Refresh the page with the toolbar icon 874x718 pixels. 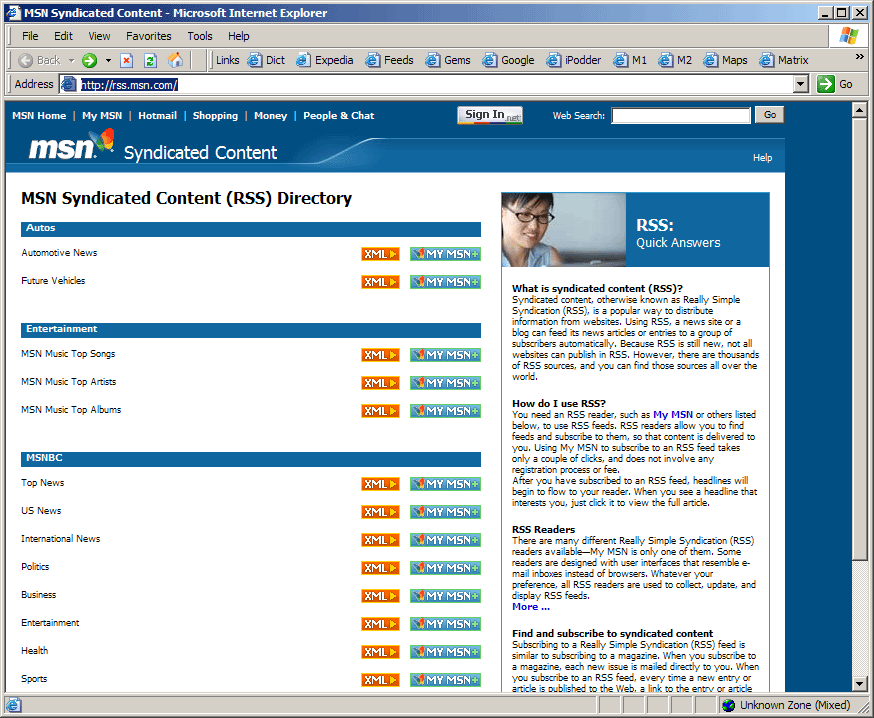pos(151,60)
